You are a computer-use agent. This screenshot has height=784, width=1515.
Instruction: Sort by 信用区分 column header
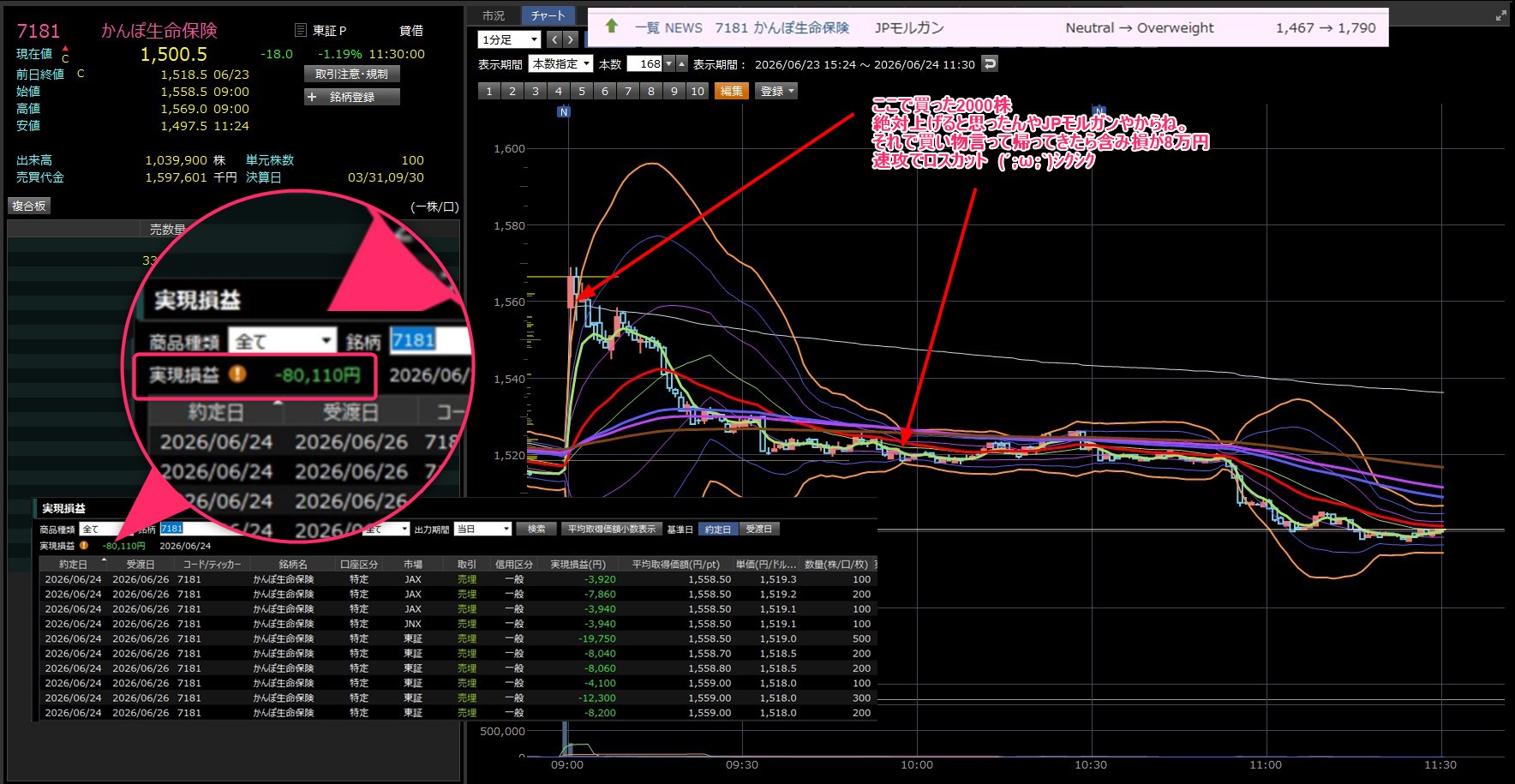[514, 564]
